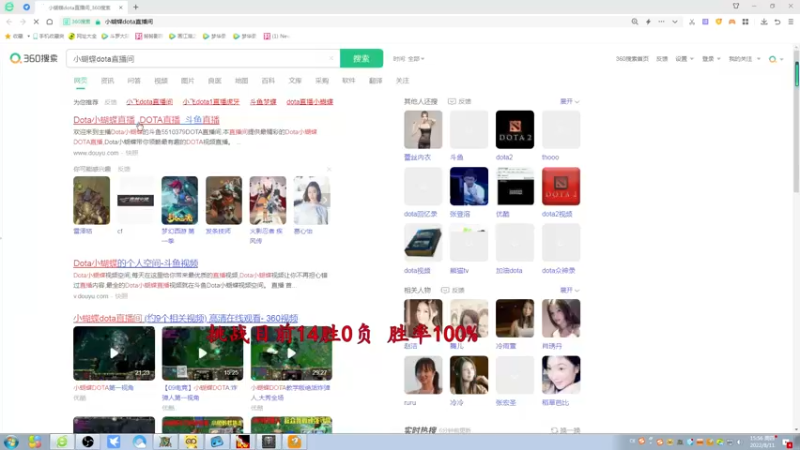Go back to the previous page

tap(9, 21)
